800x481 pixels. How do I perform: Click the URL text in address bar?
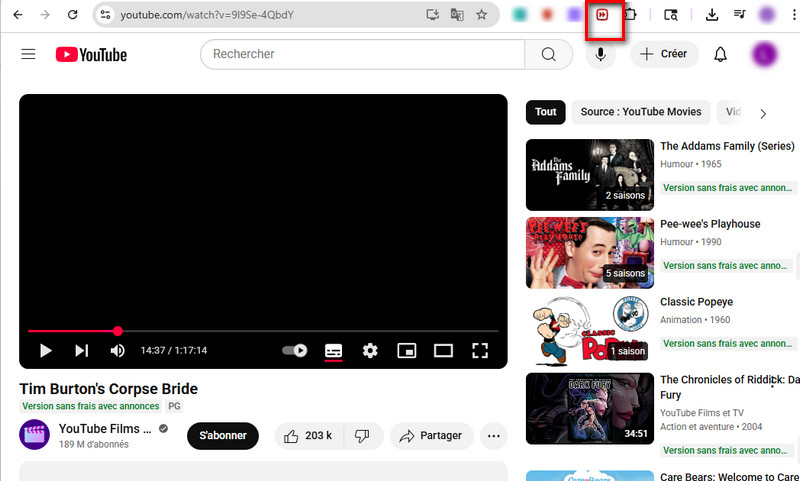click(207, 15)
